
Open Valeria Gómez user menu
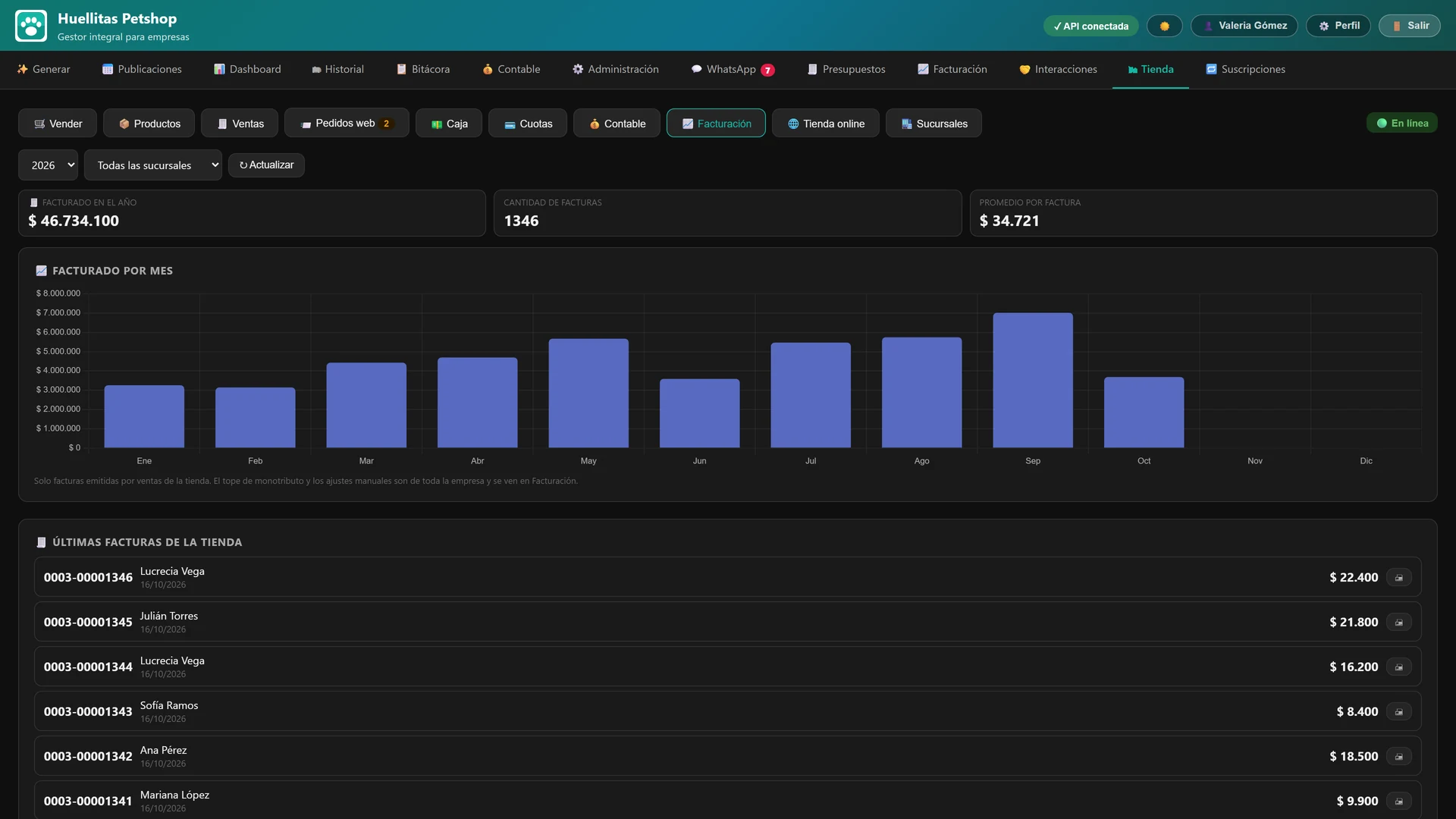pos(1244,26)
